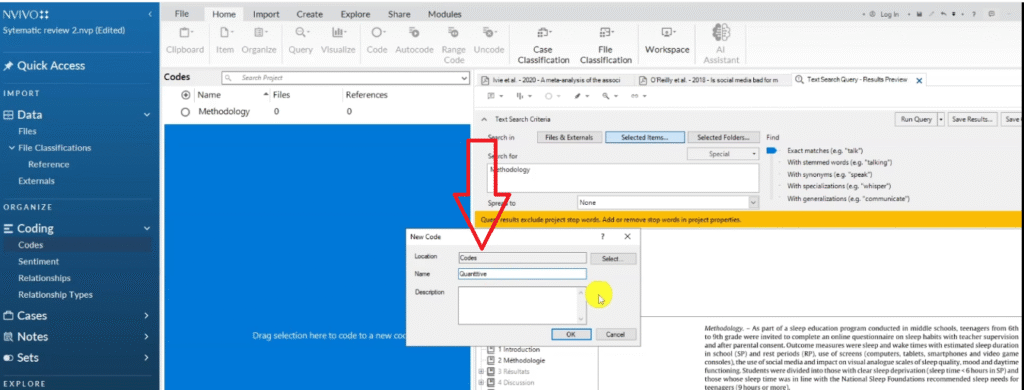Expand the Cases section in sidebar
Screen dimensions: 1024x390
coord(147,316)
